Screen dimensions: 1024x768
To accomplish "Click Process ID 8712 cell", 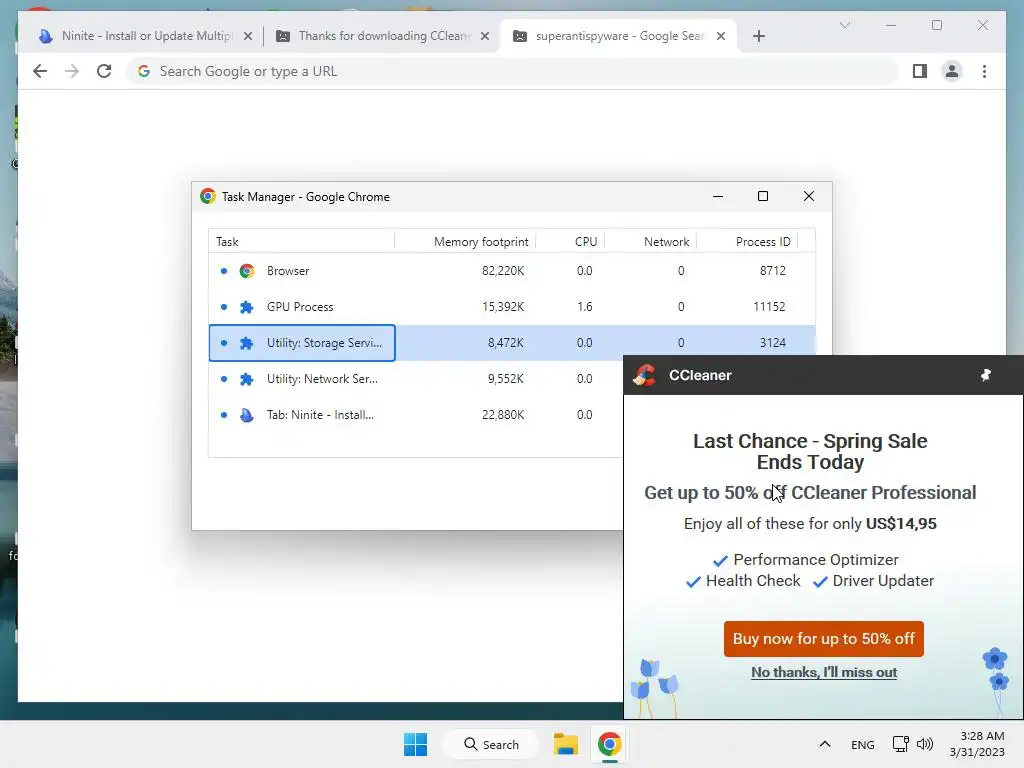I will pyautogui.click(x=773, y=270).
